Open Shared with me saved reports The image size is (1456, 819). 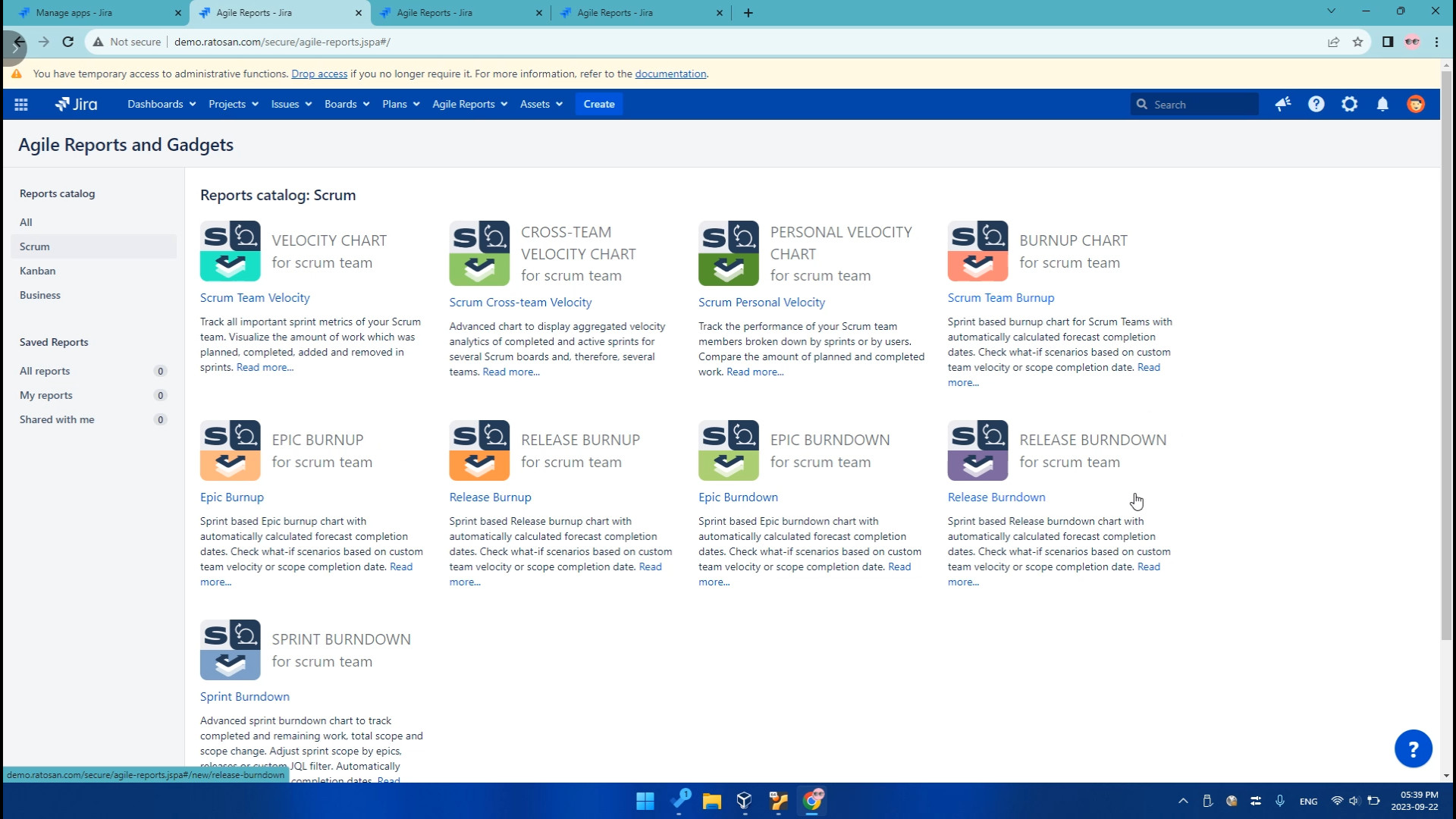(x=93, y=419)
